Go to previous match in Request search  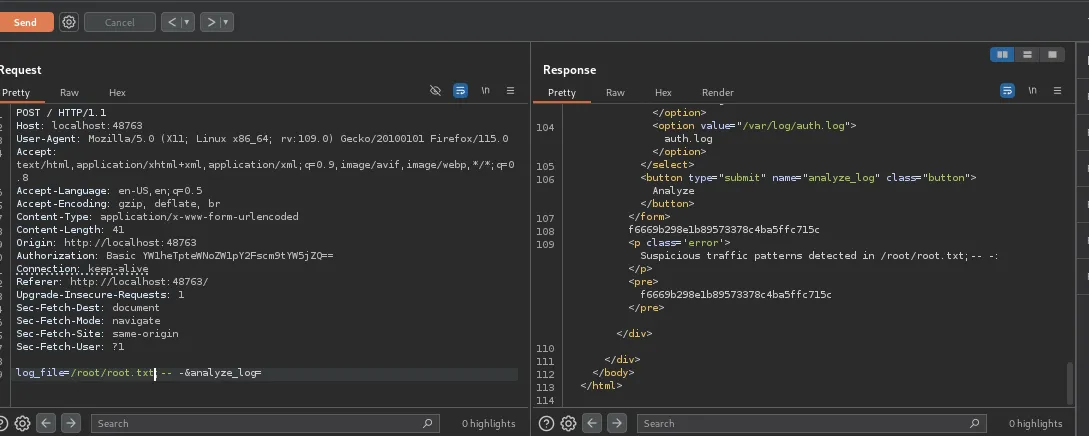(x=46, y=423)
